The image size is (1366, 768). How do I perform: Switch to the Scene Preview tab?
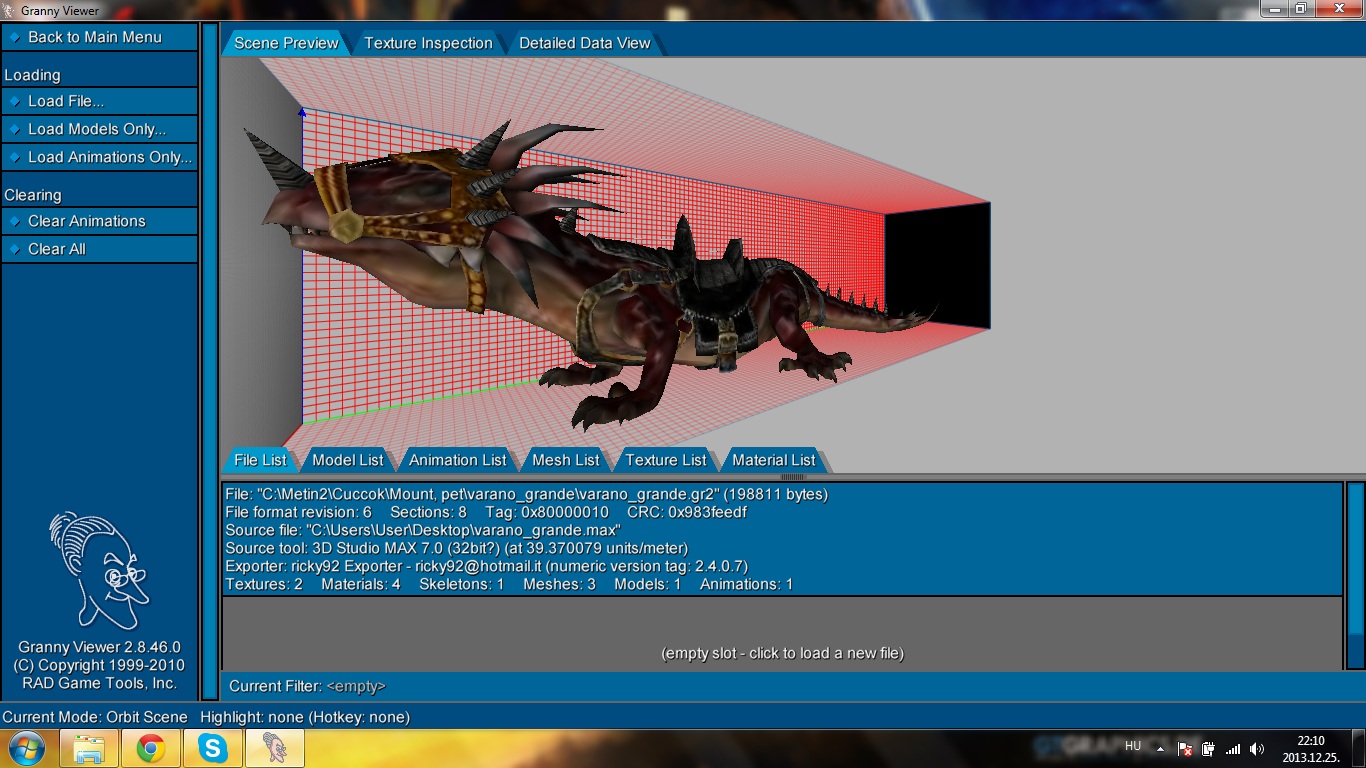[x=286, y=43]
